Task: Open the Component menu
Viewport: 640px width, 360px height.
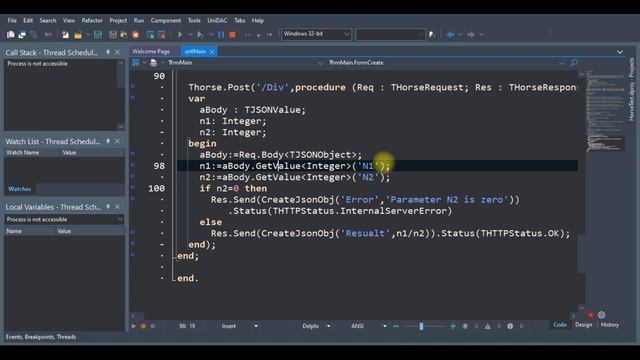Action: point(166,20)
